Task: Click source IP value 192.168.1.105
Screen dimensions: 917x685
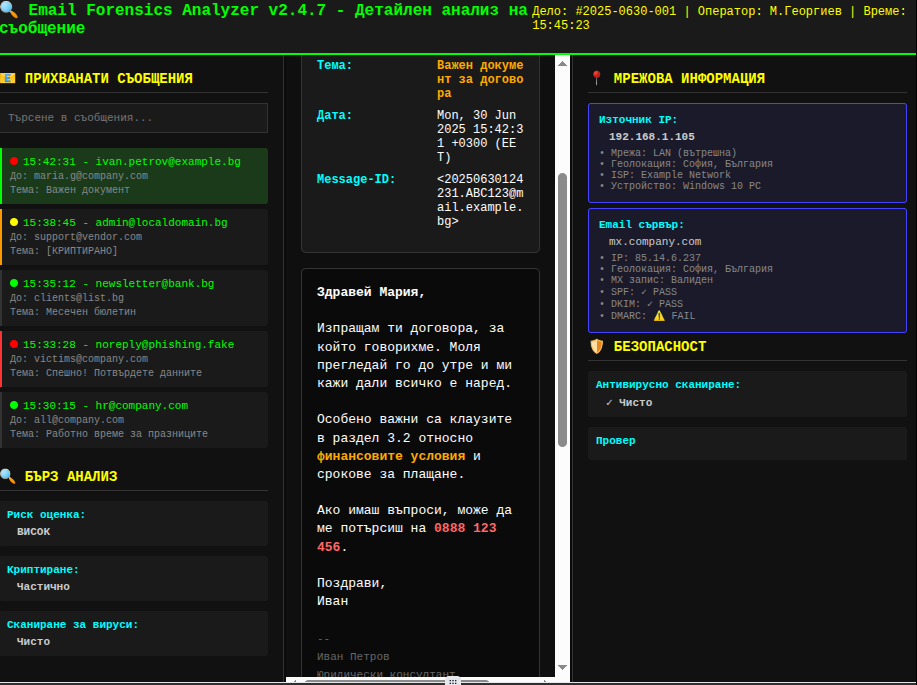Action: click(x=651, y=136)
